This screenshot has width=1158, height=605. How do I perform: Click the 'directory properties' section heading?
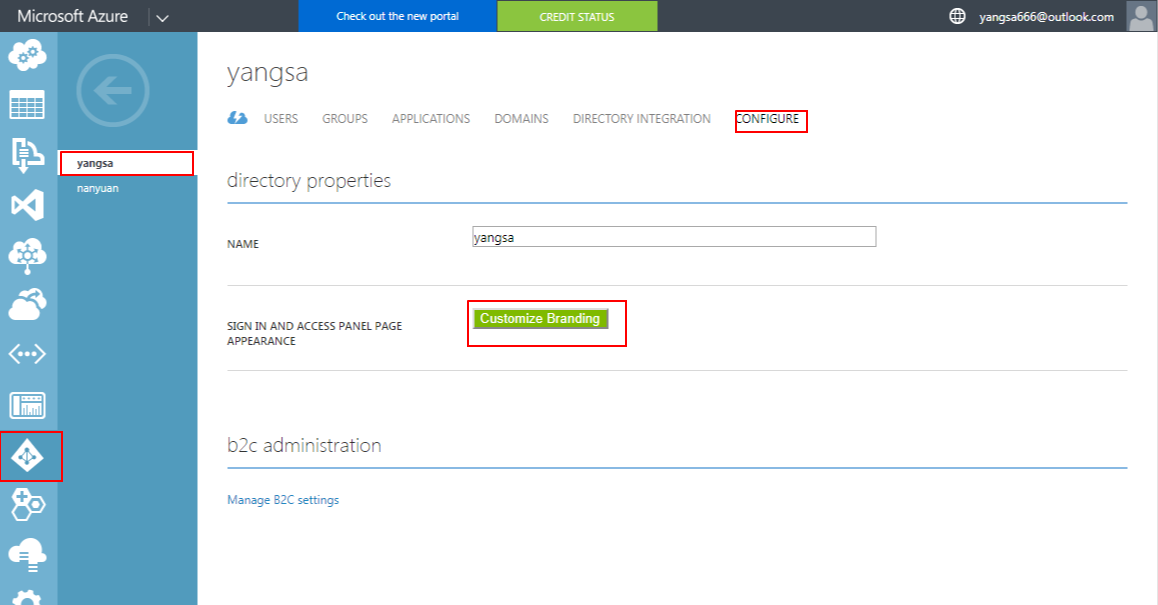309,181
